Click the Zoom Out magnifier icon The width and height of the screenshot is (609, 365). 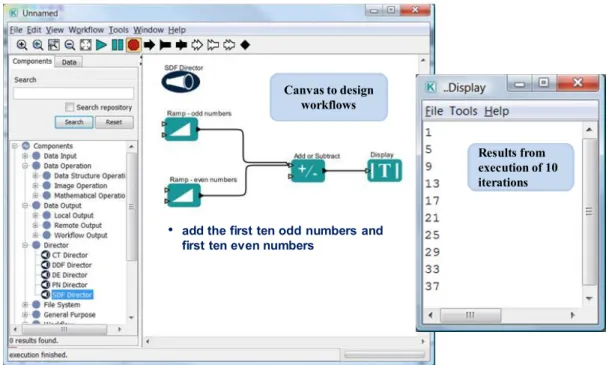click(70, 45)
